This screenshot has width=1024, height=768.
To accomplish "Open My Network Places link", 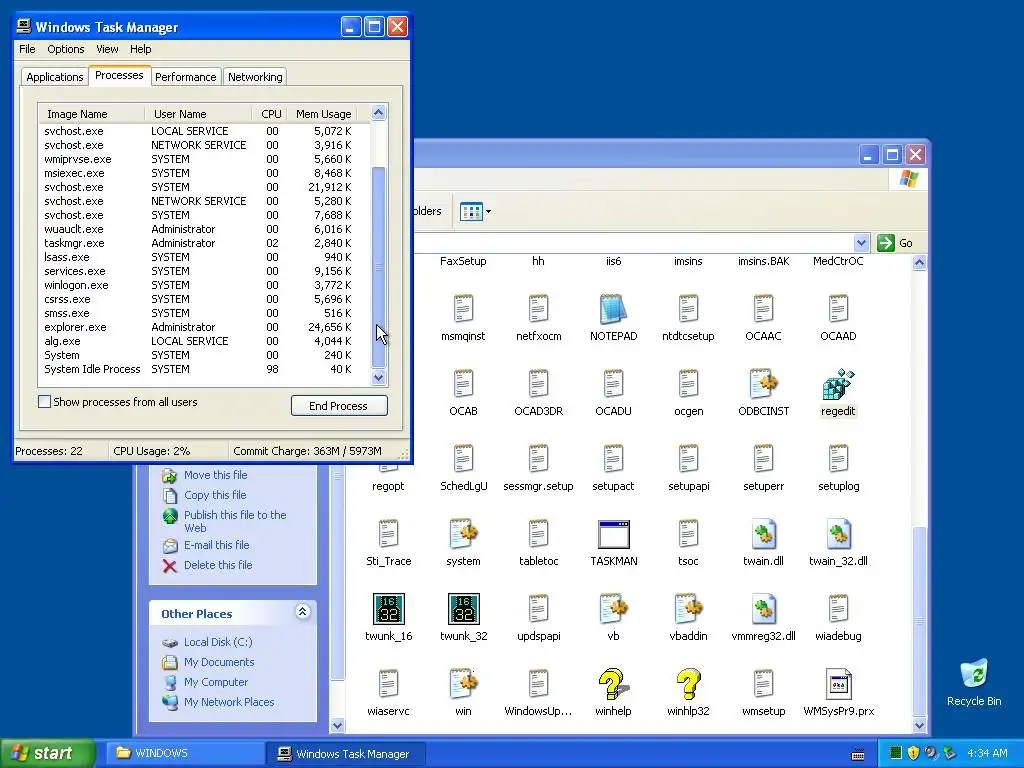I will [x=229, y=702].
